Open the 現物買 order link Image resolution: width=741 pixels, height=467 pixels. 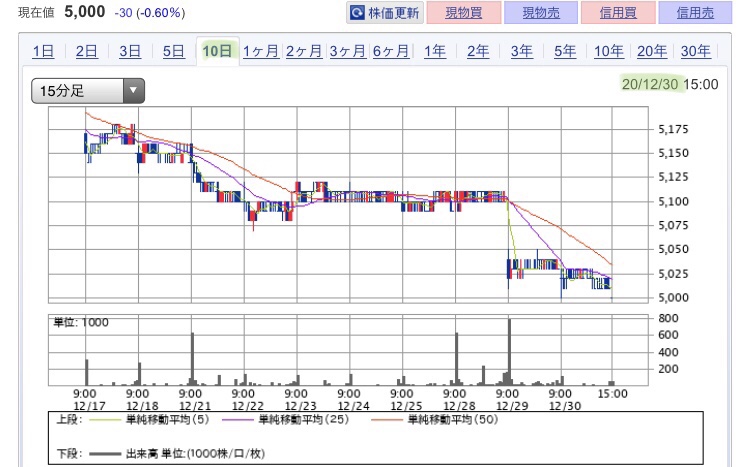(464, 13)
